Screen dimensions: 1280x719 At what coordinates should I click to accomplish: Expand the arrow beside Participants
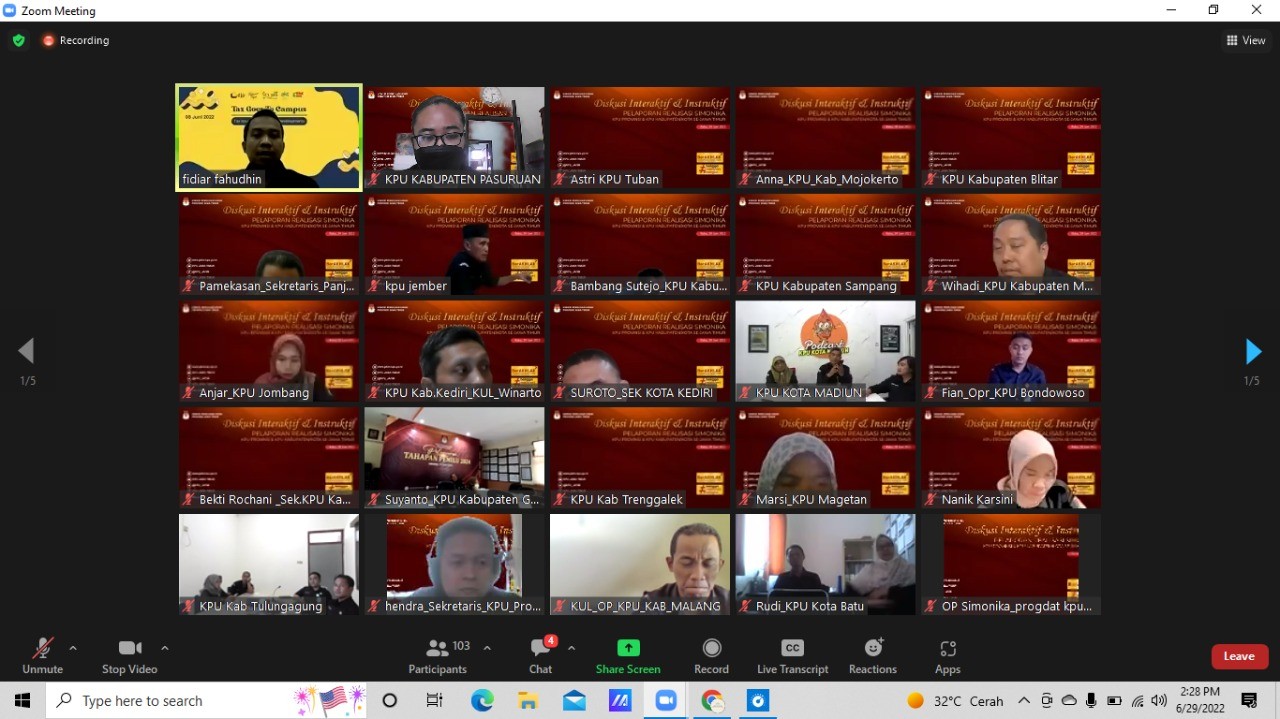tap(487, 648)
